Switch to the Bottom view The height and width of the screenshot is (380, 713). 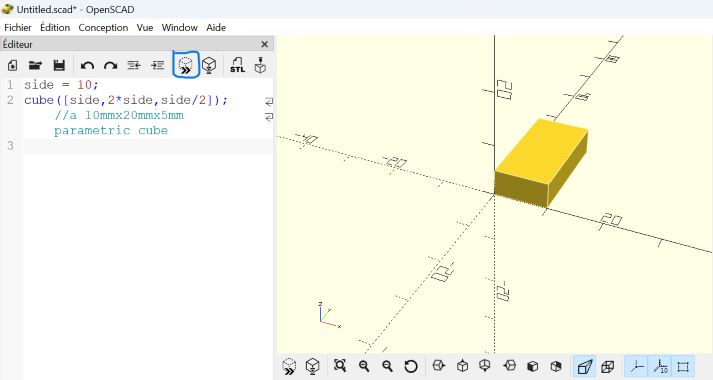(485, 365)
